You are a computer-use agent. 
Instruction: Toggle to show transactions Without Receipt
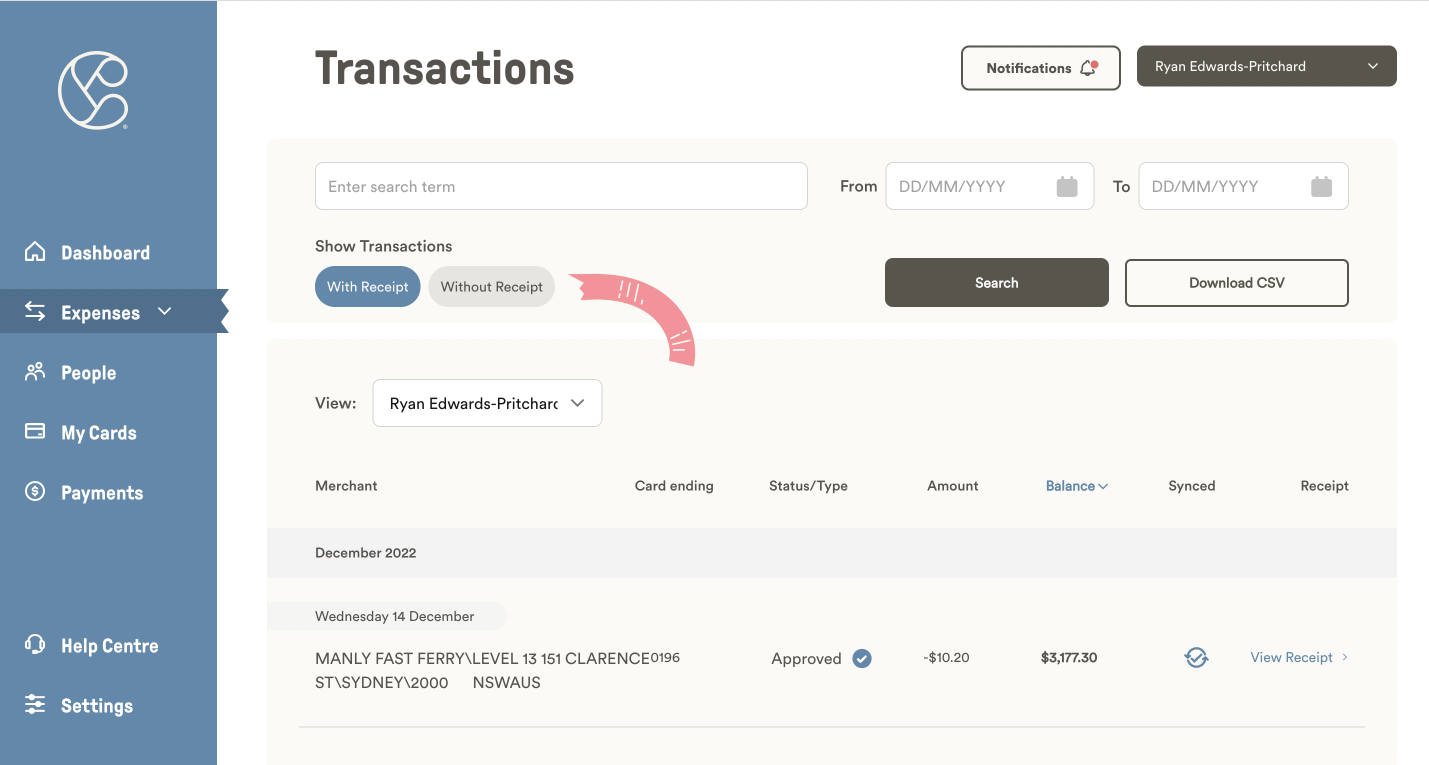coord(491,286)
